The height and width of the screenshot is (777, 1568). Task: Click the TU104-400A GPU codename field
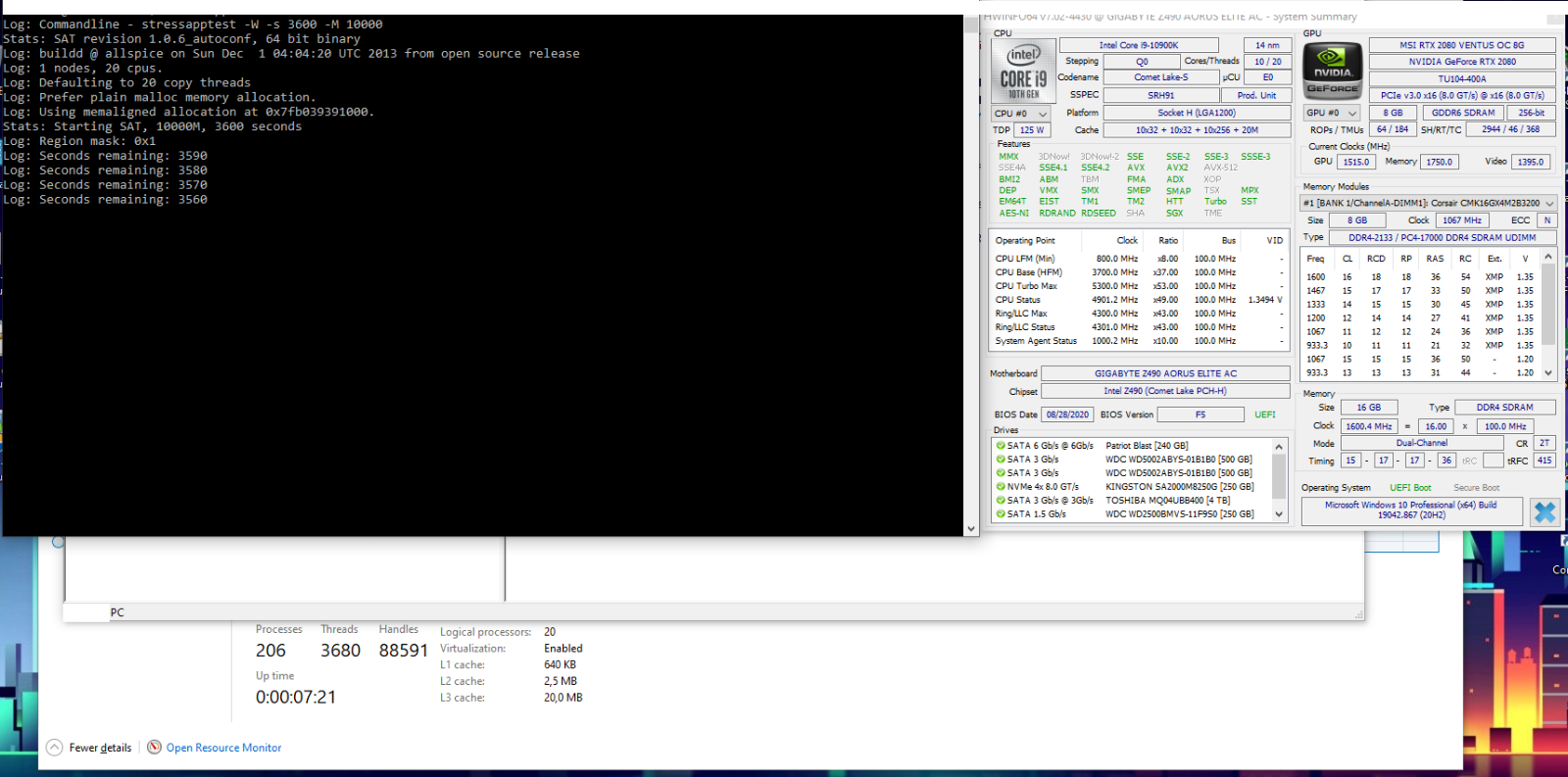coord(1461,78)
